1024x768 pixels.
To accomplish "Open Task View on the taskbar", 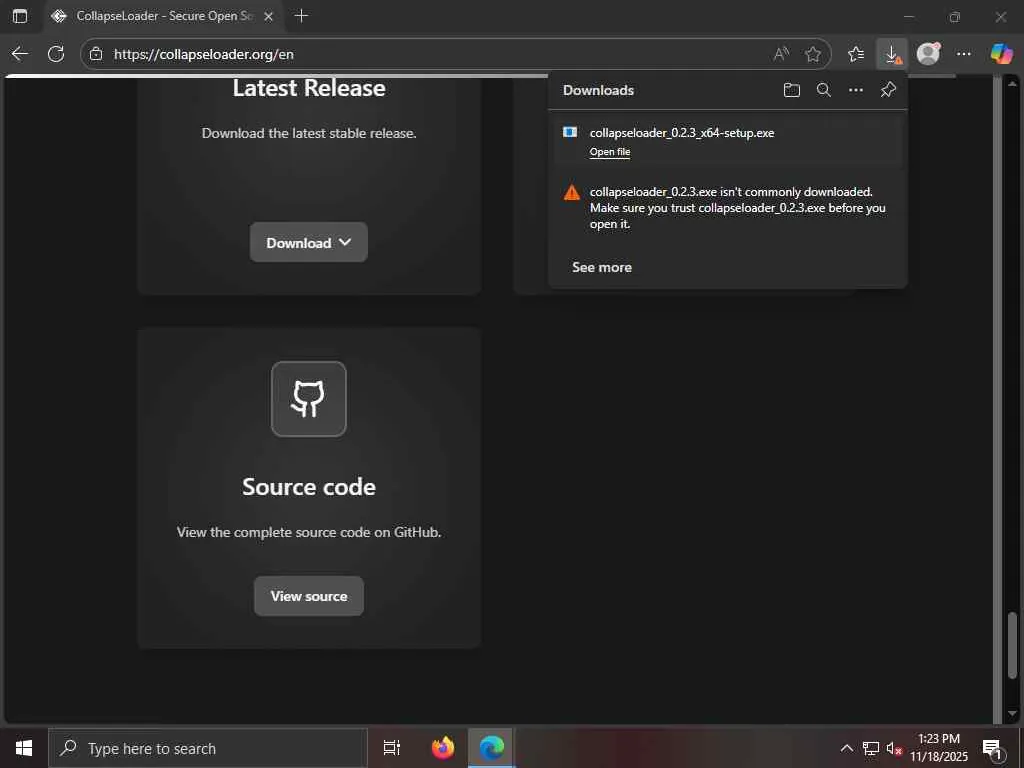I will (x=392, y=748).
